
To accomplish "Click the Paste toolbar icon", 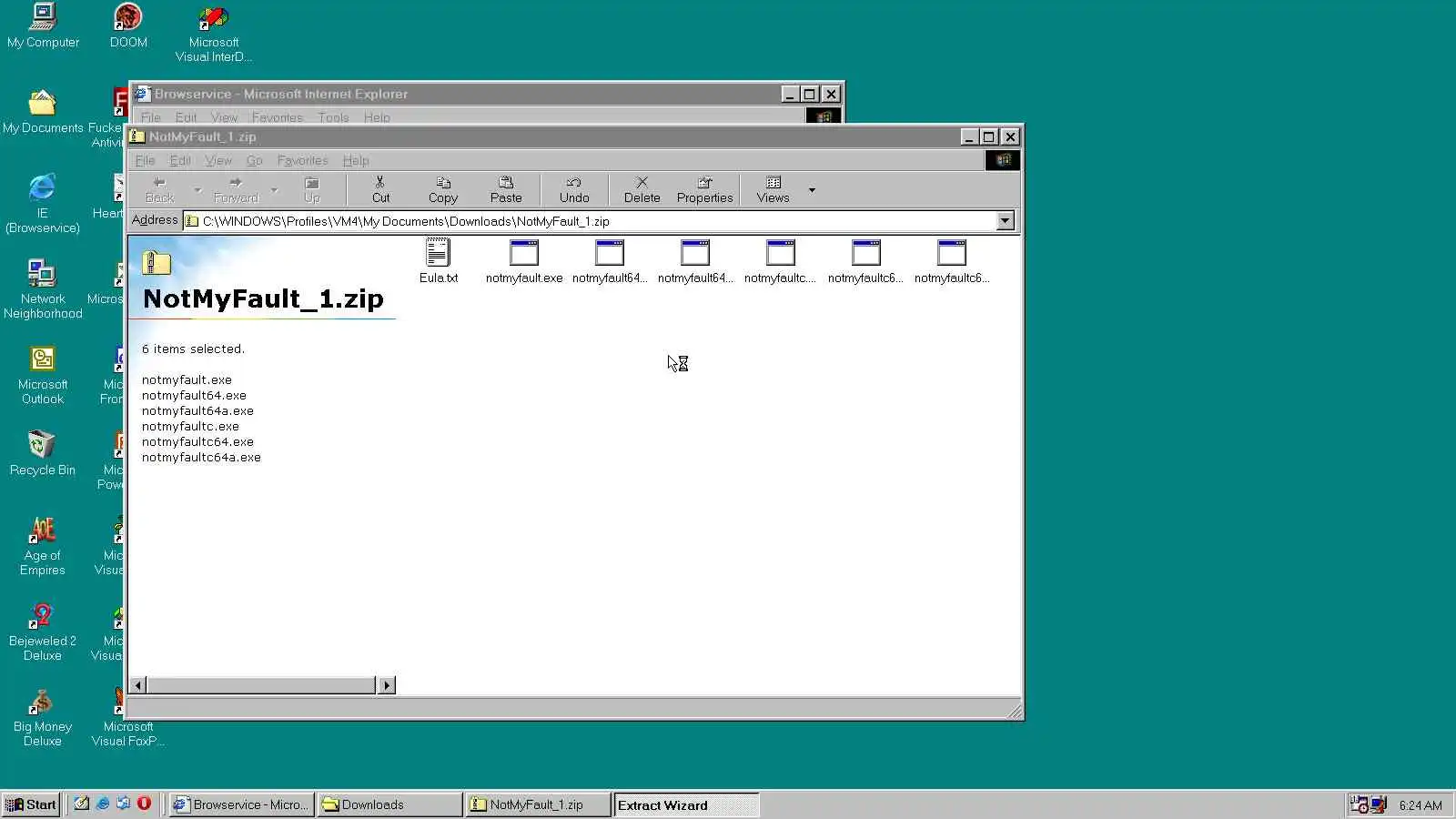I will [x=506, y=189].
